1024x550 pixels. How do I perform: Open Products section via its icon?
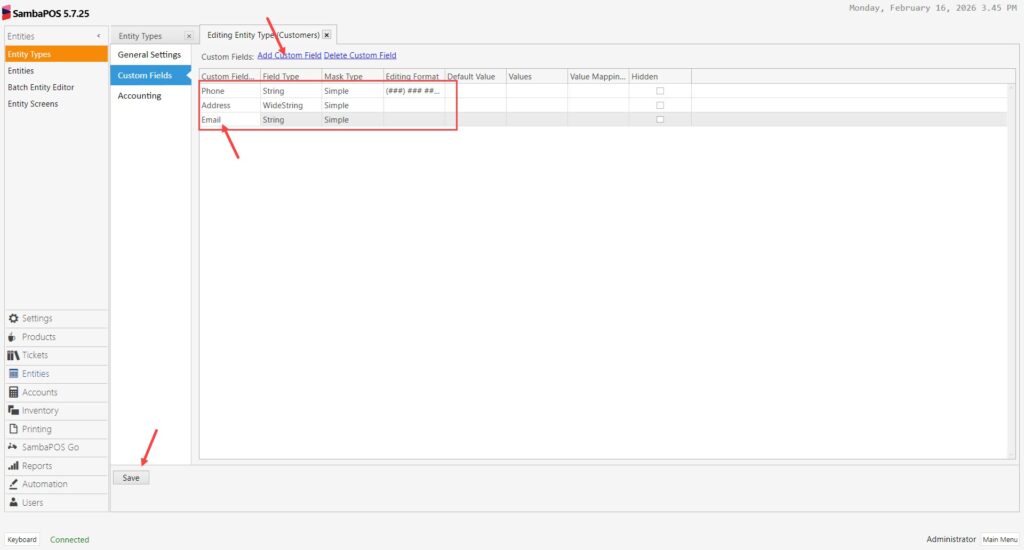tap(14, 337)
